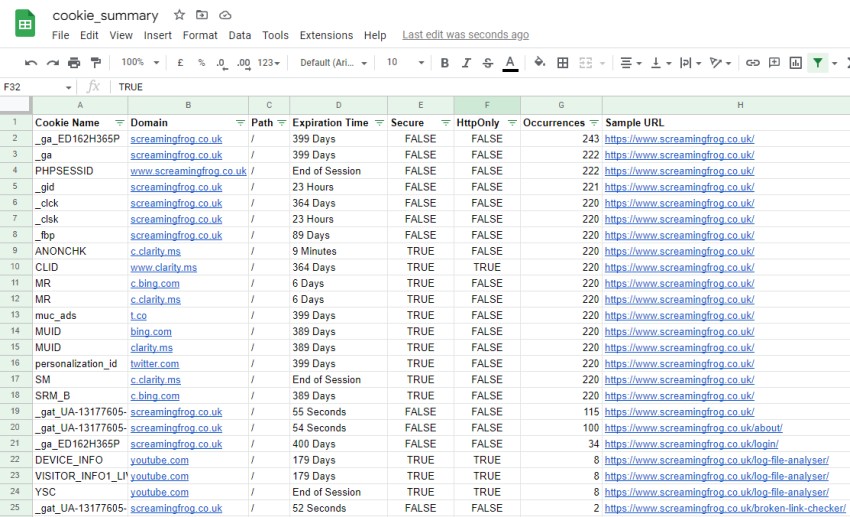Open the t.co domain link
Image resolution: width=850 pixels, height=517 pixels.
(x=138, y=316)
